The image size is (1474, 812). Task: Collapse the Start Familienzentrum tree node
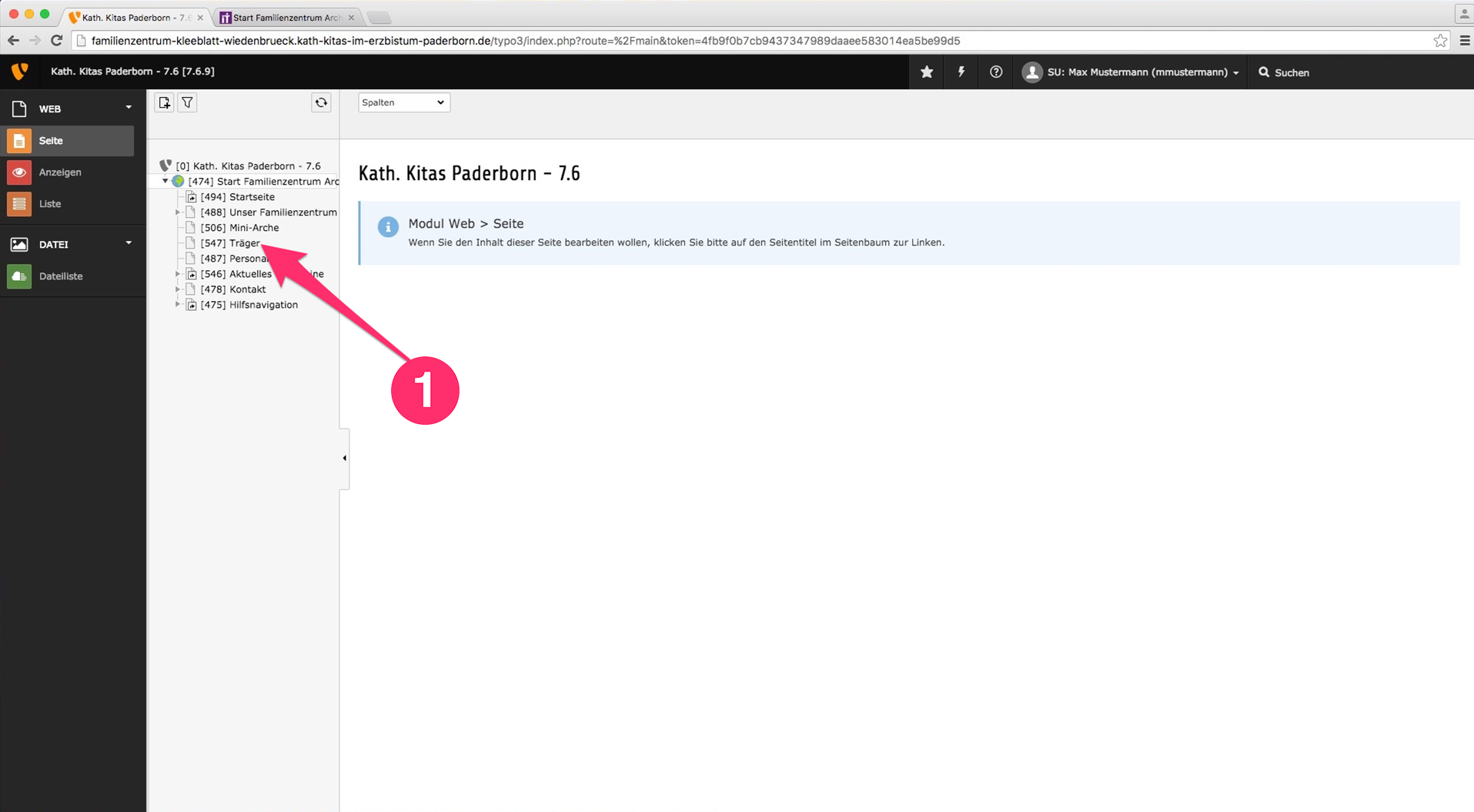[x=165, y=182]
